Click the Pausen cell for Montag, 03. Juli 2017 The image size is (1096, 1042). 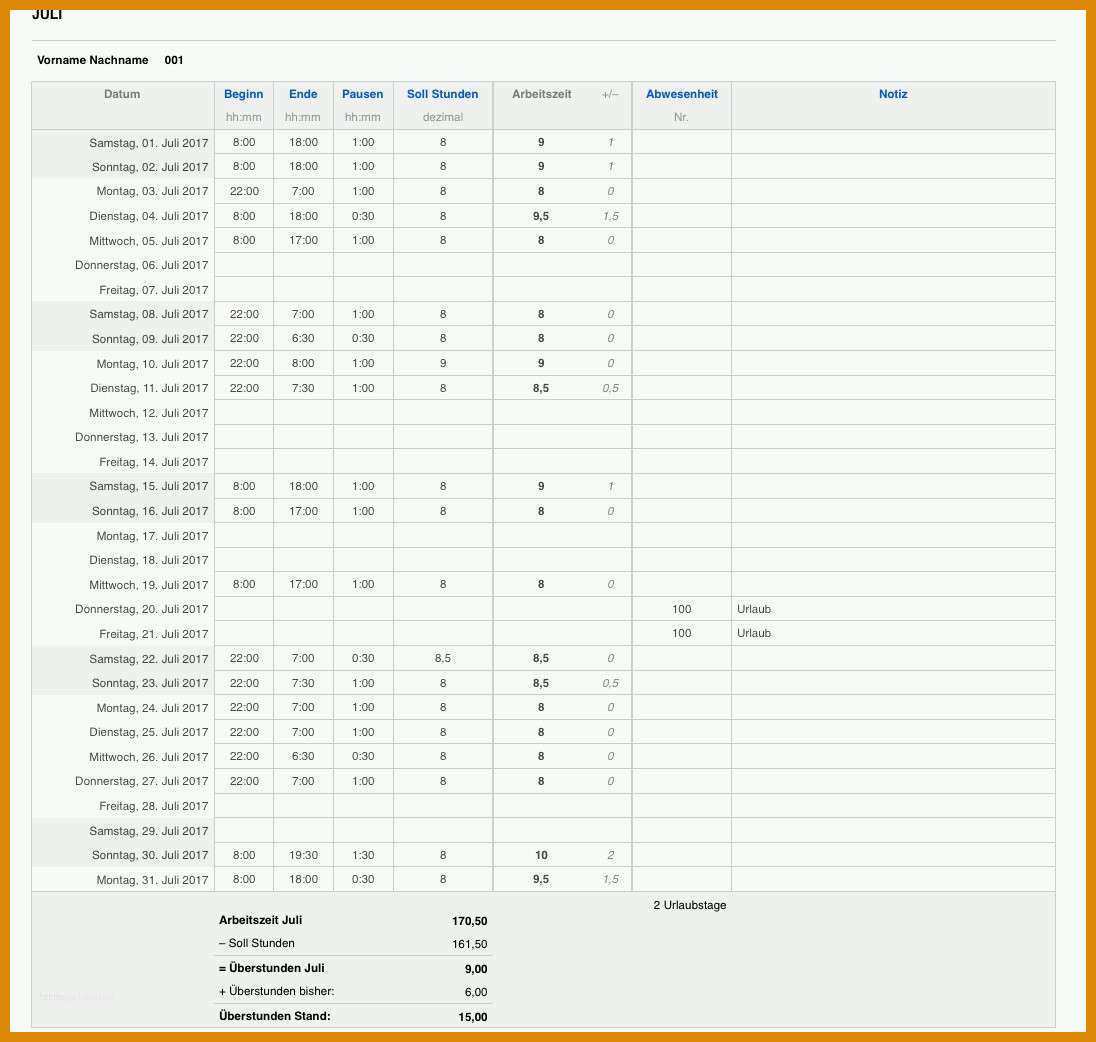363,191
